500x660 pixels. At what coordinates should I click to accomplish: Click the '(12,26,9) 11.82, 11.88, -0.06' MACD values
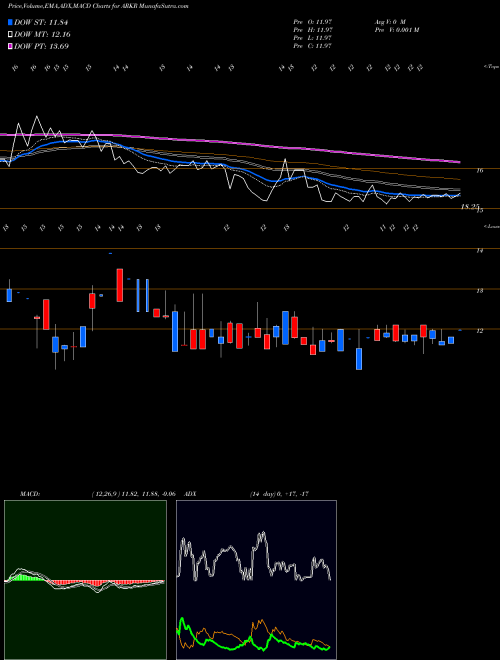pos(133,494)
